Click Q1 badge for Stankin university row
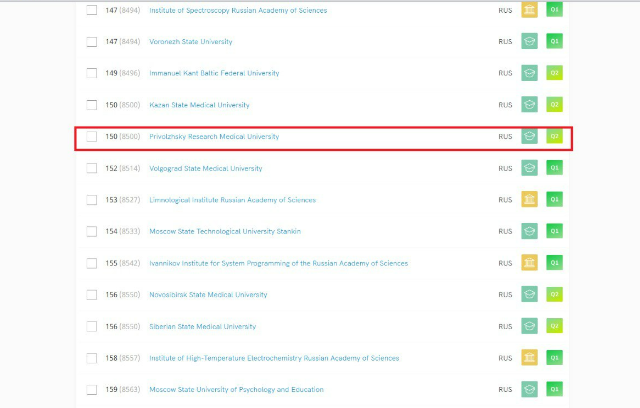640x408 pixels. pyautogui.click(x=554, y=231)
